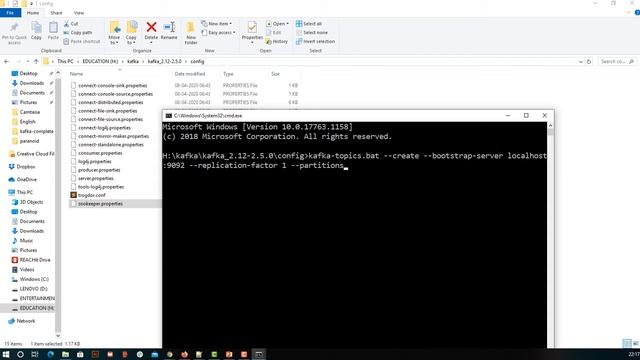Screen dimensions: 640x360
Task: Click the blue Help question mark icon
Action: 637,13
